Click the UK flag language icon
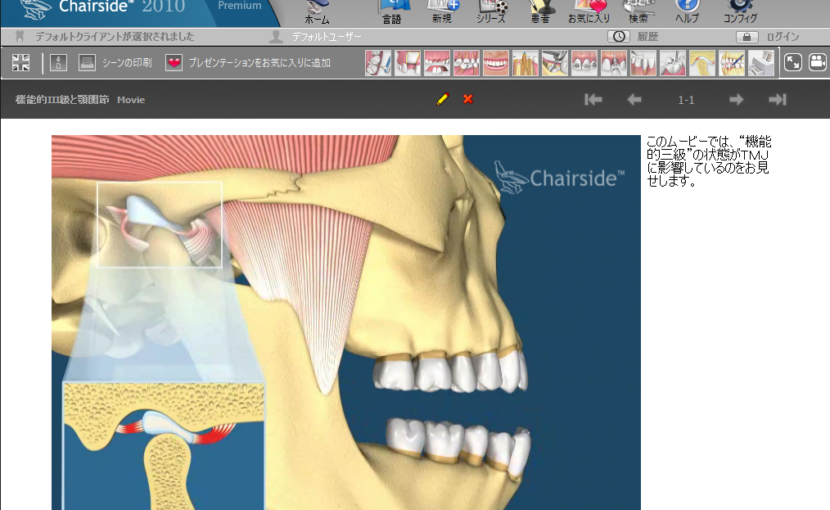The height and width of the screenshot is (510, 830). [x=21, y=62]
